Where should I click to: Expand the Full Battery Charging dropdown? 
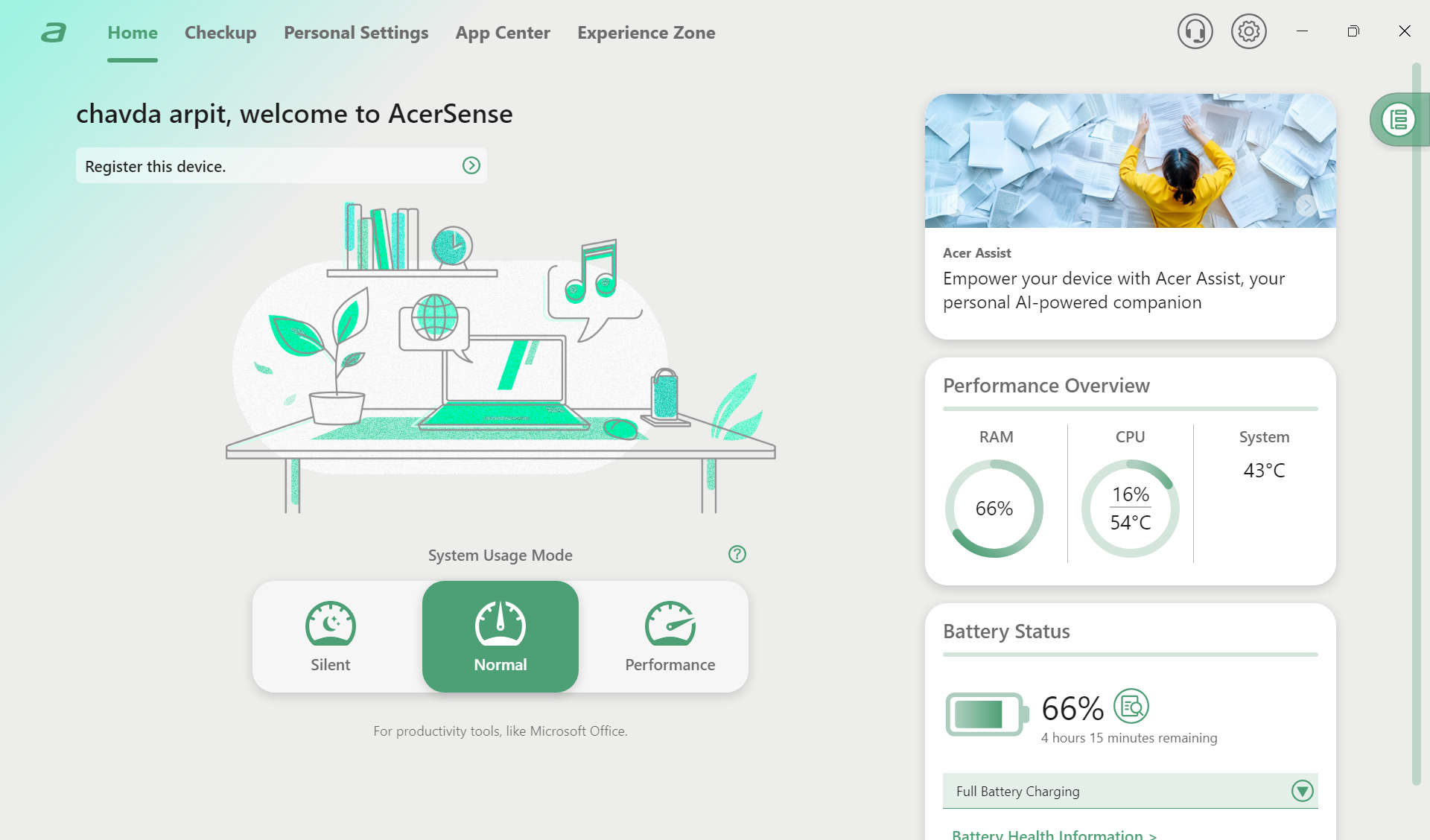pyautogui.click(x=1302, y=791)
